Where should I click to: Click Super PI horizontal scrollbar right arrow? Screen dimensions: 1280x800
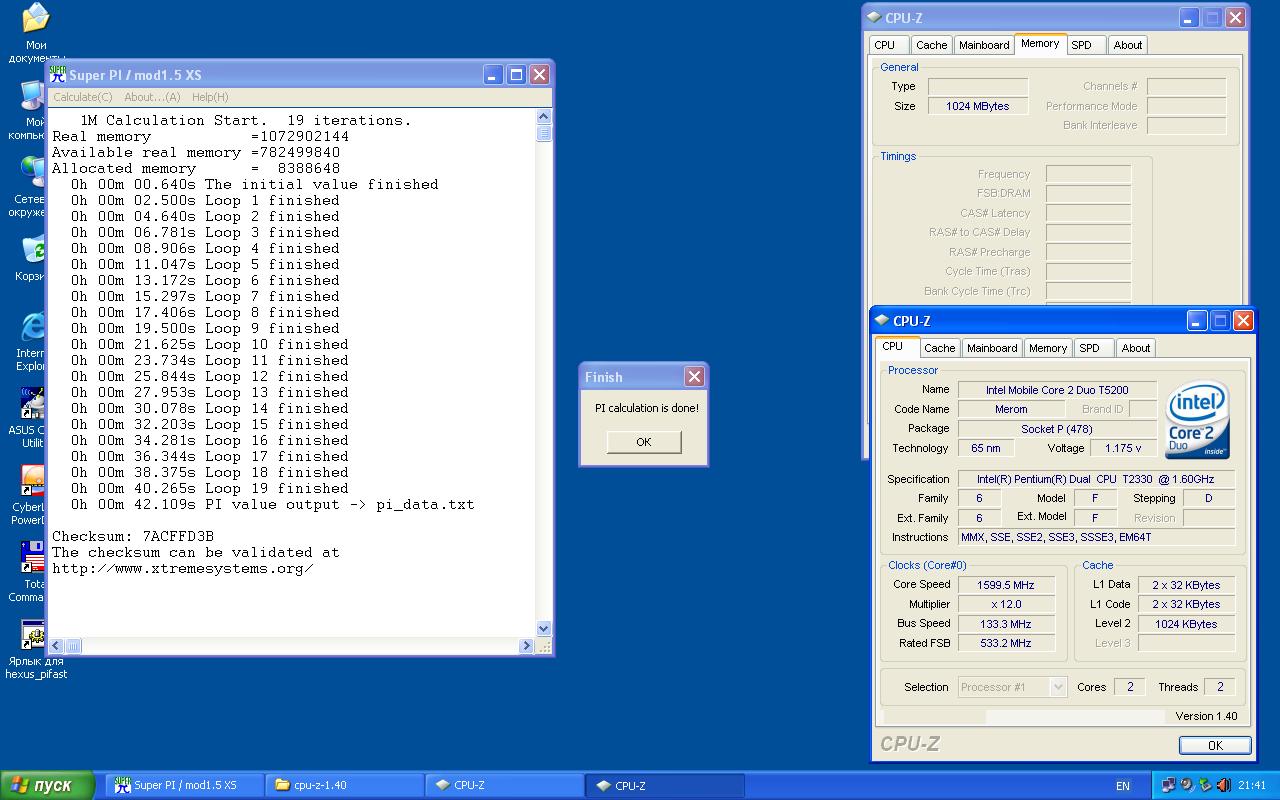526,646
